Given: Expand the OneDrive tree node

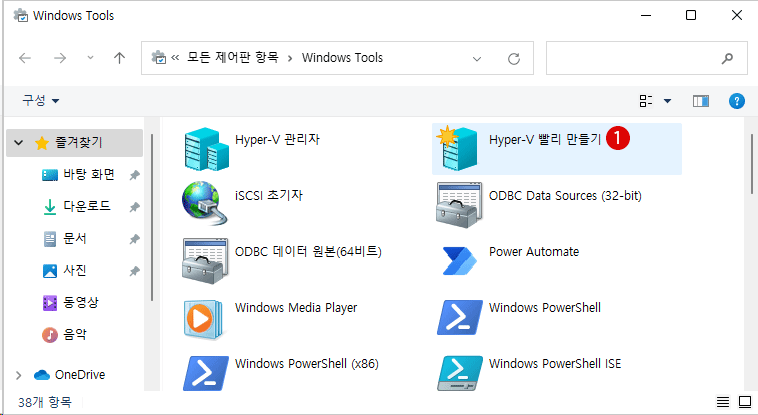Looking at the screenshot, I should tap(18, 375).
